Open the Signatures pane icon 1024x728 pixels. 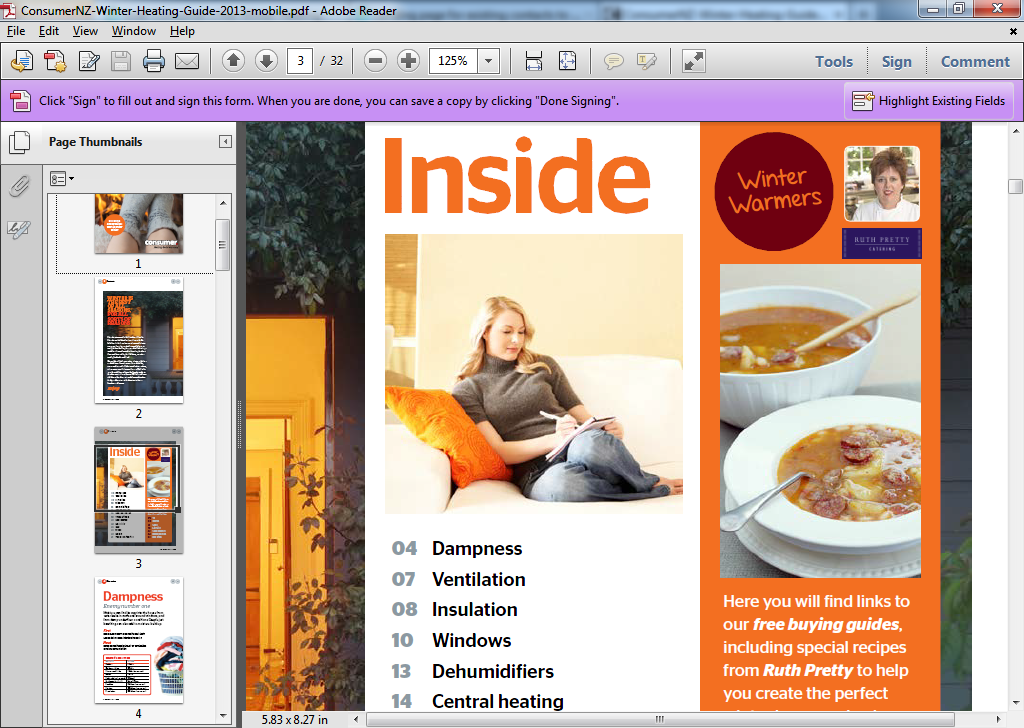(x=19, y=229)
